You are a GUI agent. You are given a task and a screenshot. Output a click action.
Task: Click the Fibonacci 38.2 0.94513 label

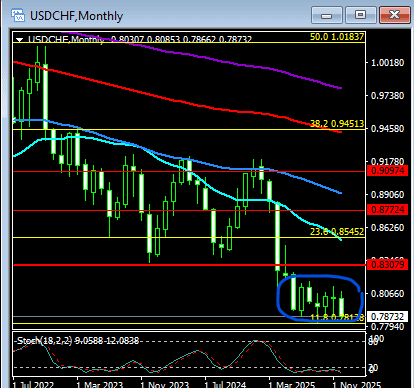(x=337, y=124)
